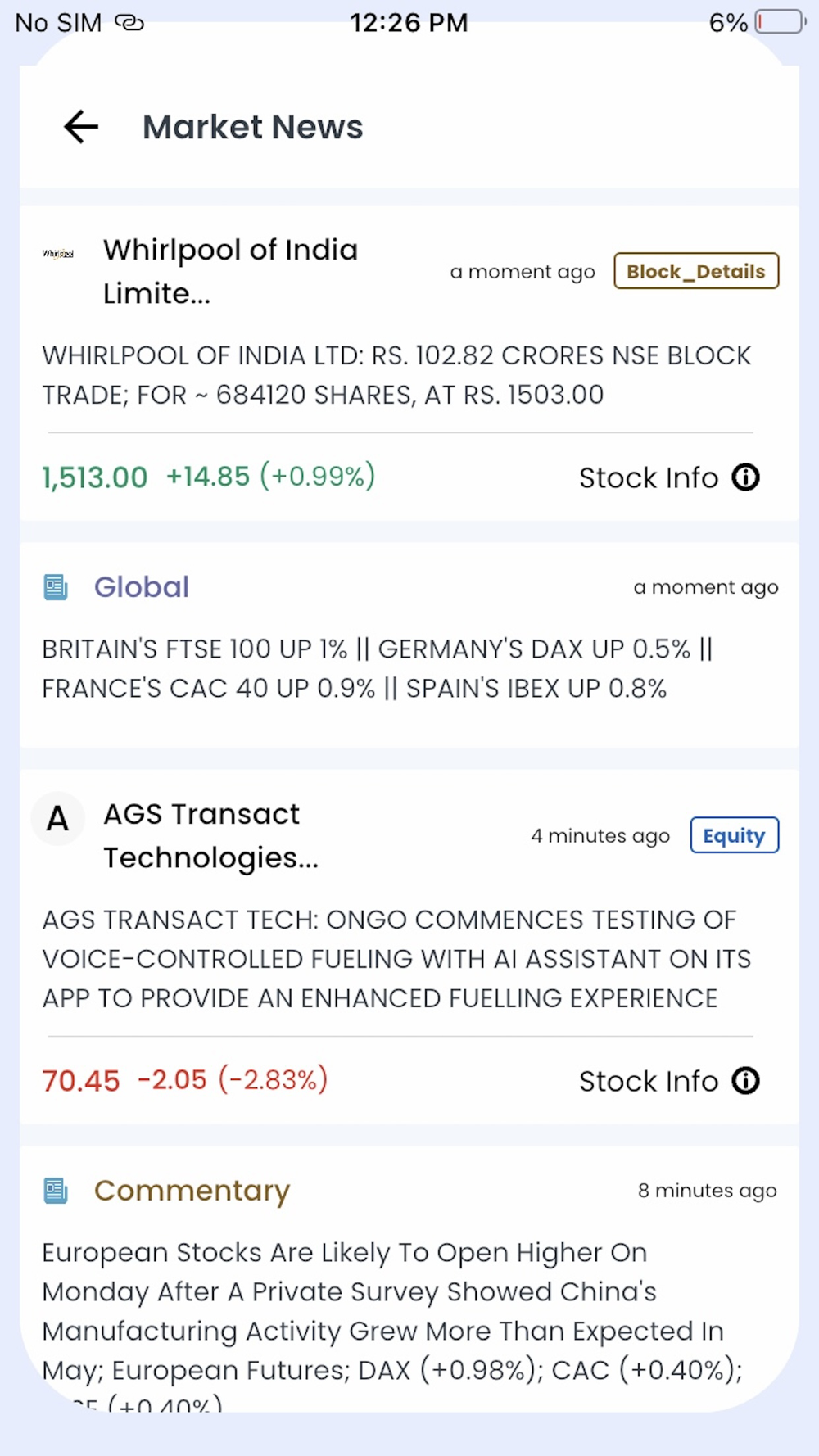Tap the battery indicator in status bar
Viewport: 819px width, 1456px height.
(781, 22)
